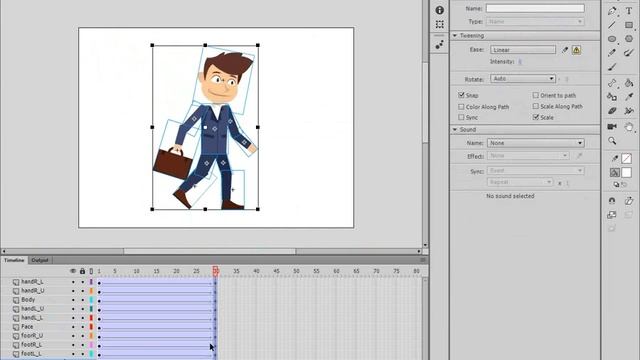The width and height of the screenshot is (640, 360).
Task: Open the Ease Linear field
Action: pos(523,50)
